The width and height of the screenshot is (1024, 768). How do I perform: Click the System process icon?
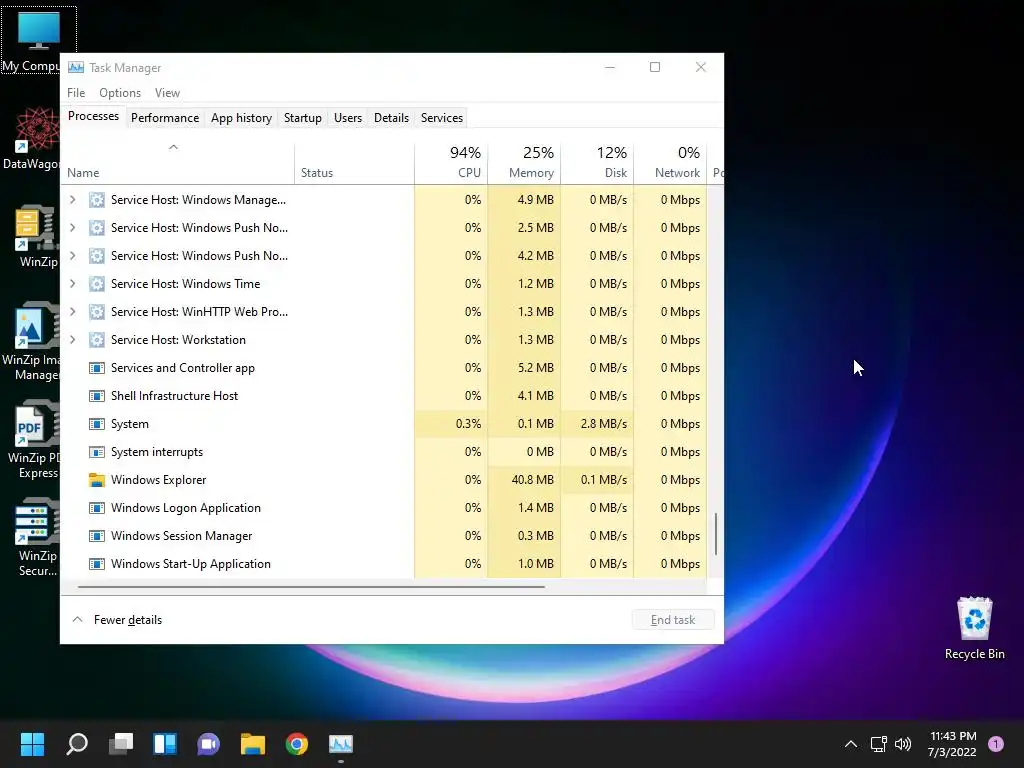(x=97, y=424)
